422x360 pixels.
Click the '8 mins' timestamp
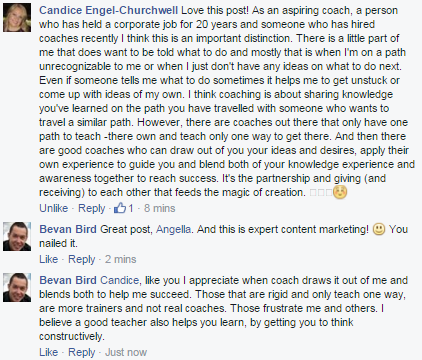tap(160, 208)
